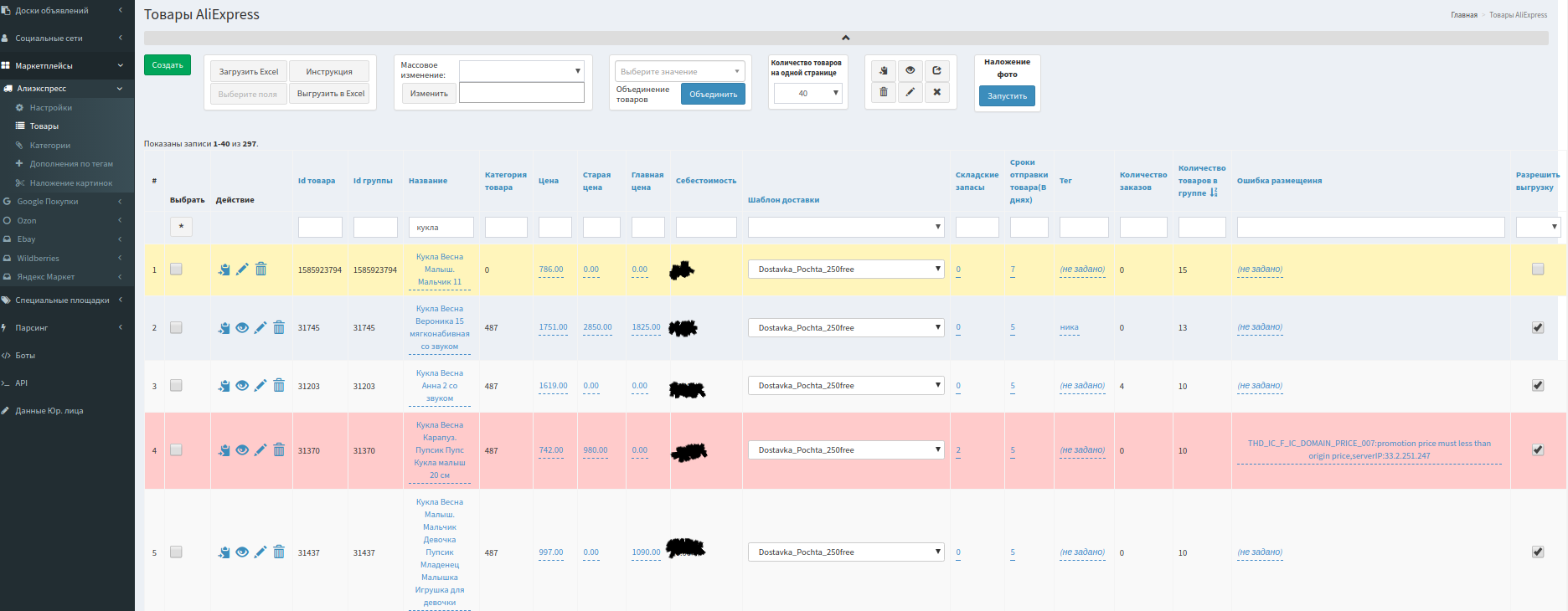Select row 2 checkbox for product 31745
Image resolution: width=1568 pixels, height=611 pixels.
[x=176, y=328]
